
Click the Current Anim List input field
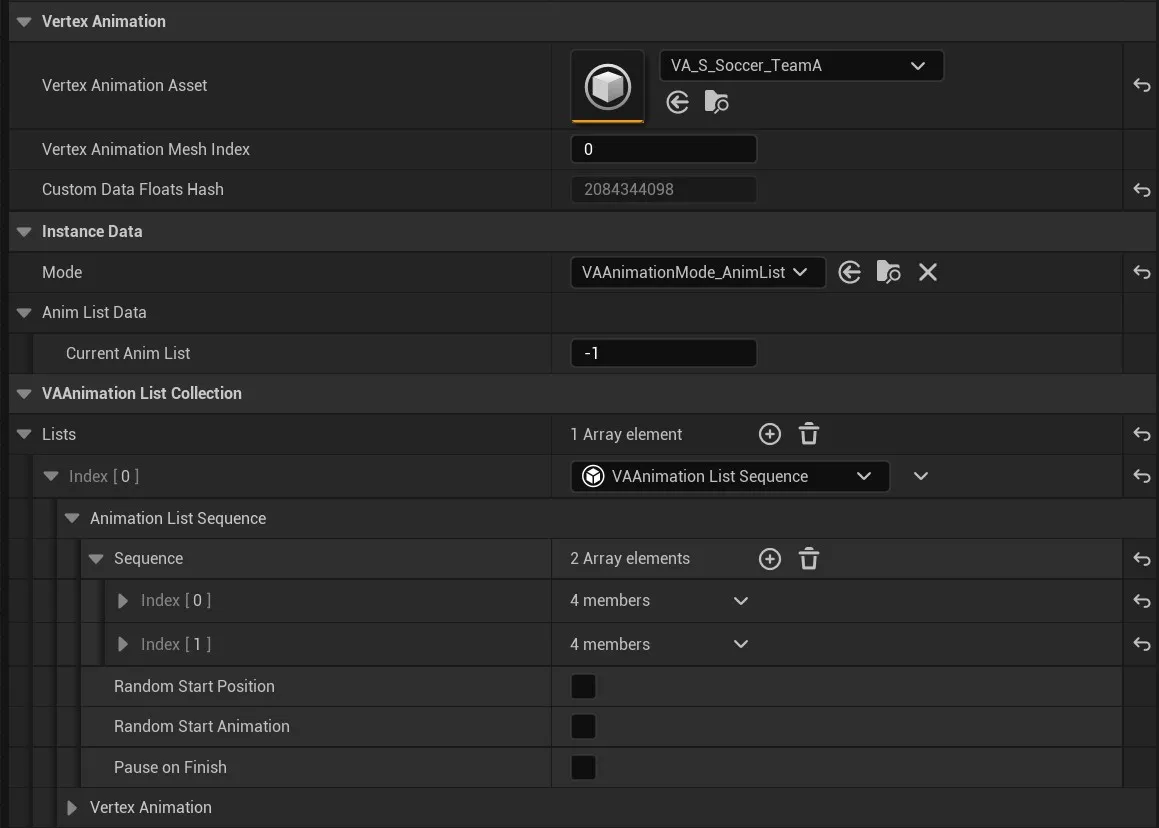tap(663, 352)
